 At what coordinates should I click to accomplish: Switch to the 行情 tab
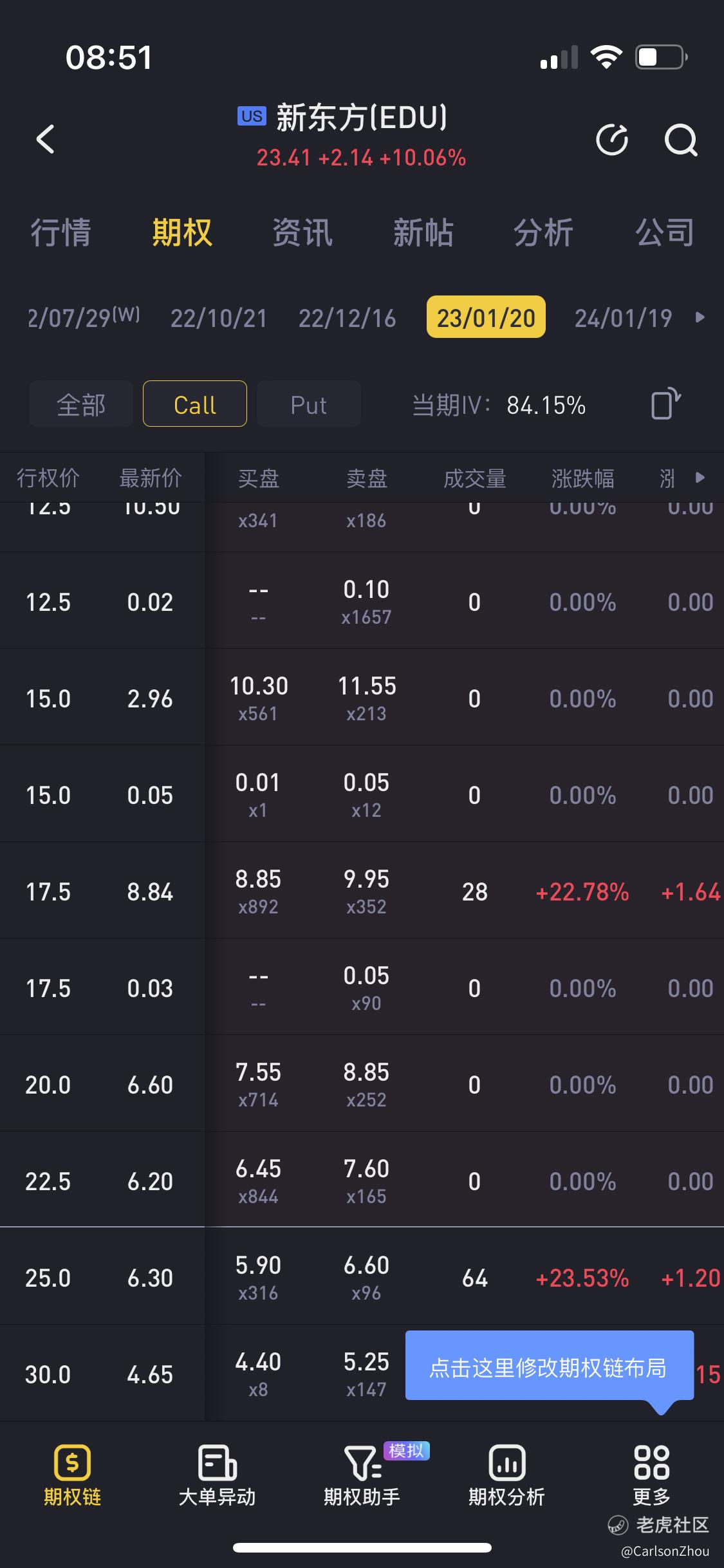(x=61, y=232)
